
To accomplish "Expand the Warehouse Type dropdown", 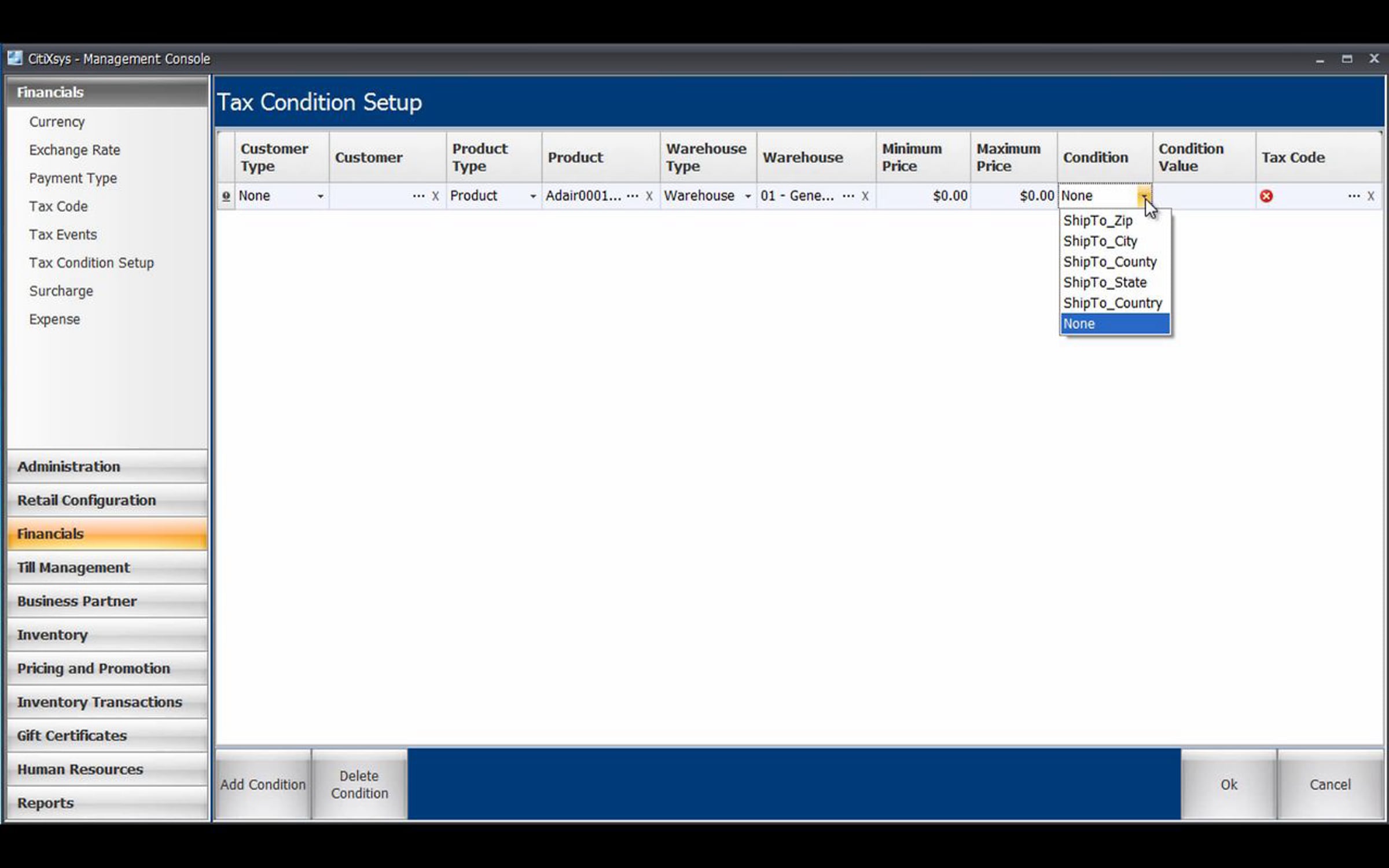I will pos(748,196).
